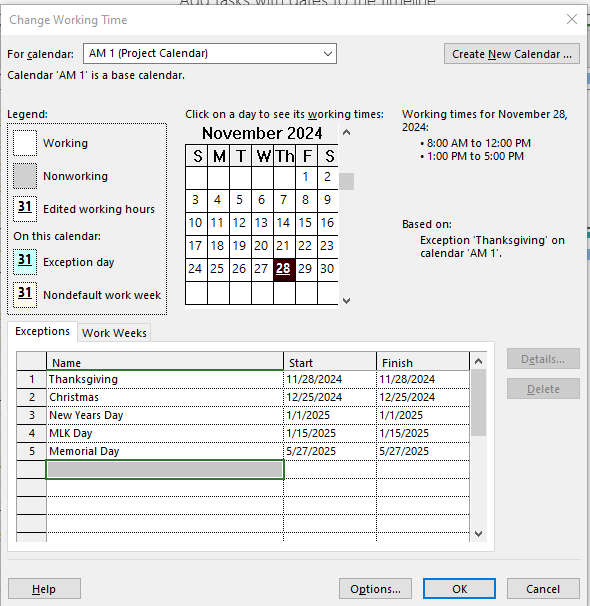Confirm changes with OK
Screen dimensions: 590x606
(459, 589)
